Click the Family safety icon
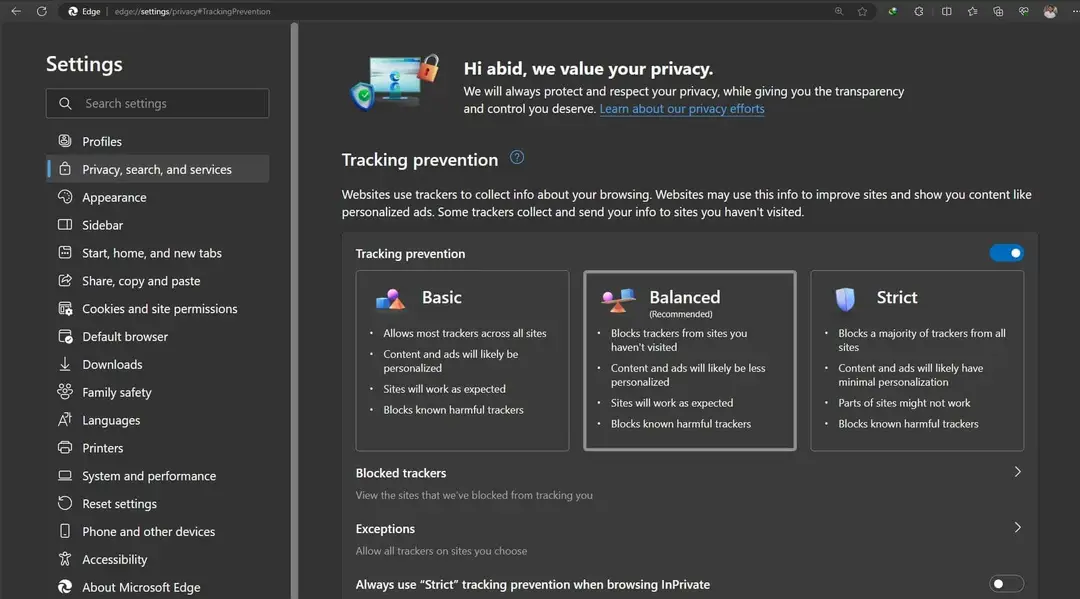Image resolution: width=1080 pixels, height=599 pixels. 65,392
